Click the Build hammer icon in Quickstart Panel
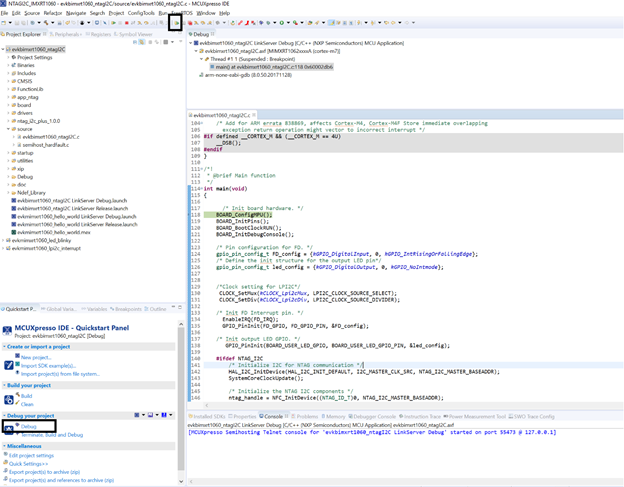 [x=18, y=395]
